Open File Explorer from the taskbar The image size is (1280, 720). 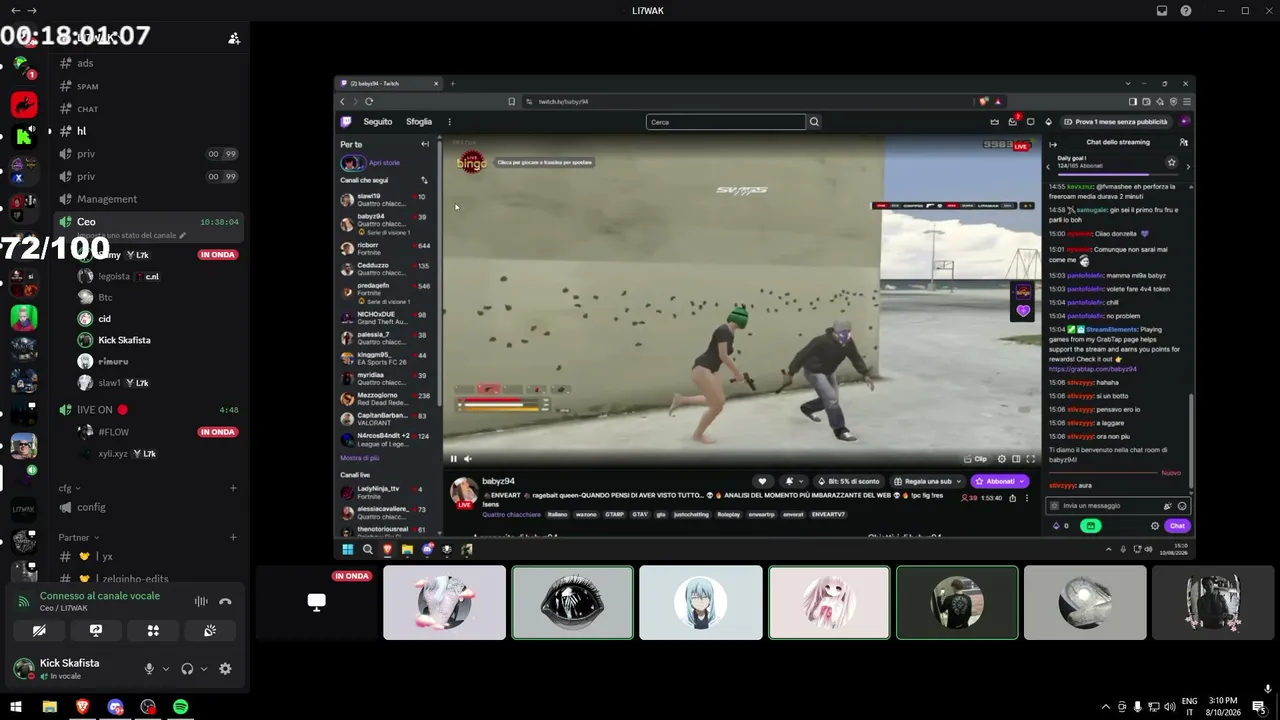(x=49, y=707)
